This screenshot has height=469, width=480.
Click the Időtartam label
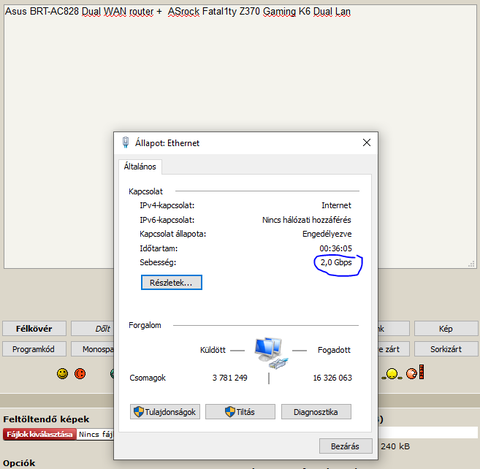click(x=159, y=248)
